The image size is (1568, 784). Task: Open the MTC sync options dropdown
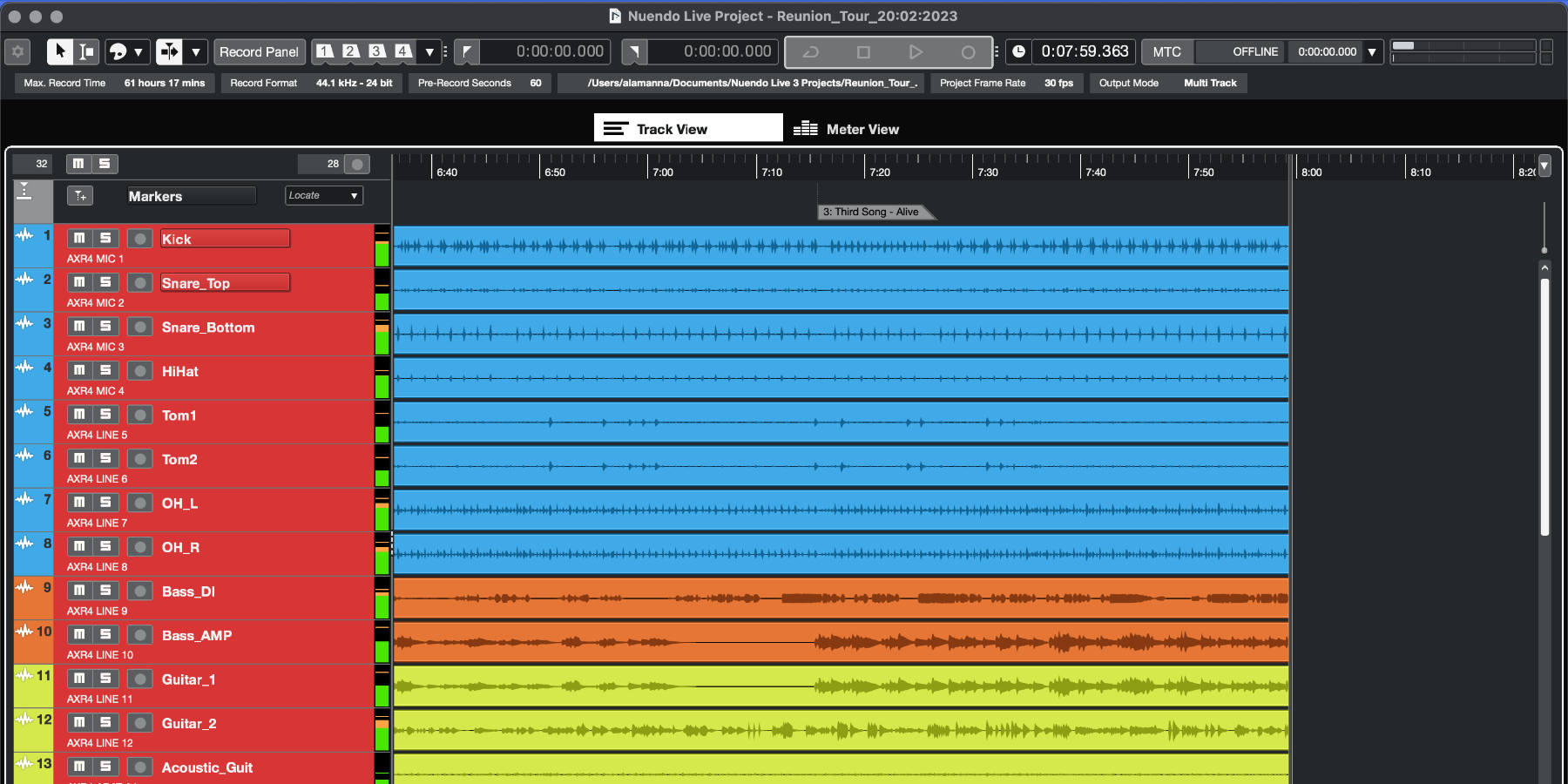[1372, 51]
